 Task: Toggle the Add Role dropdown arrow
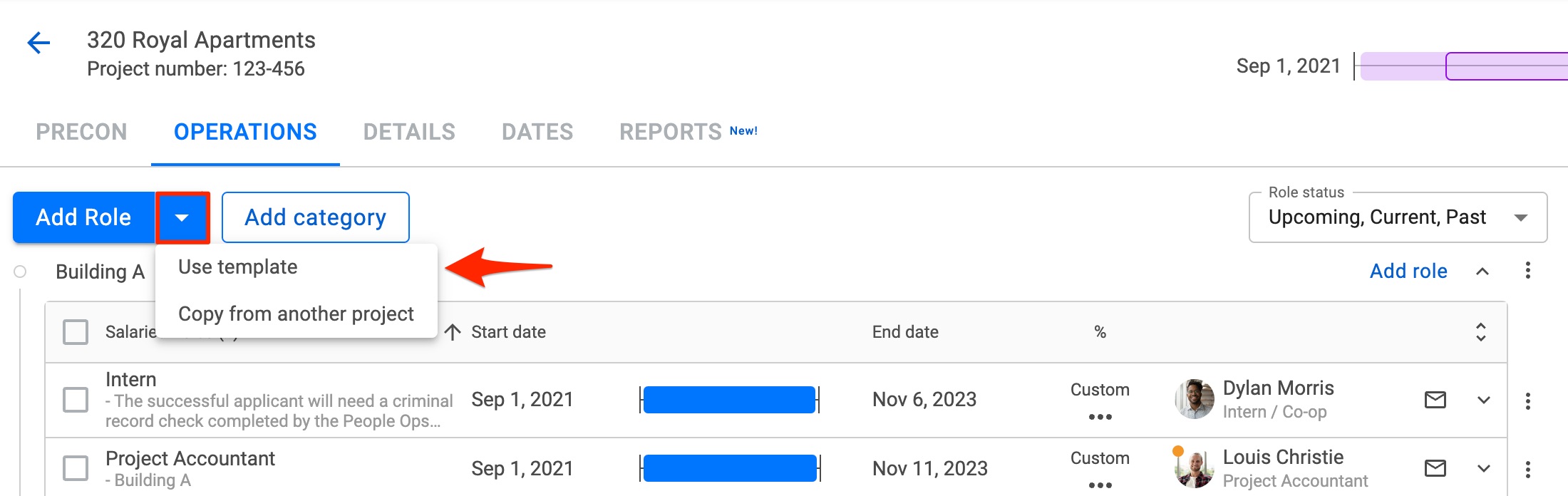click(182, 217)
